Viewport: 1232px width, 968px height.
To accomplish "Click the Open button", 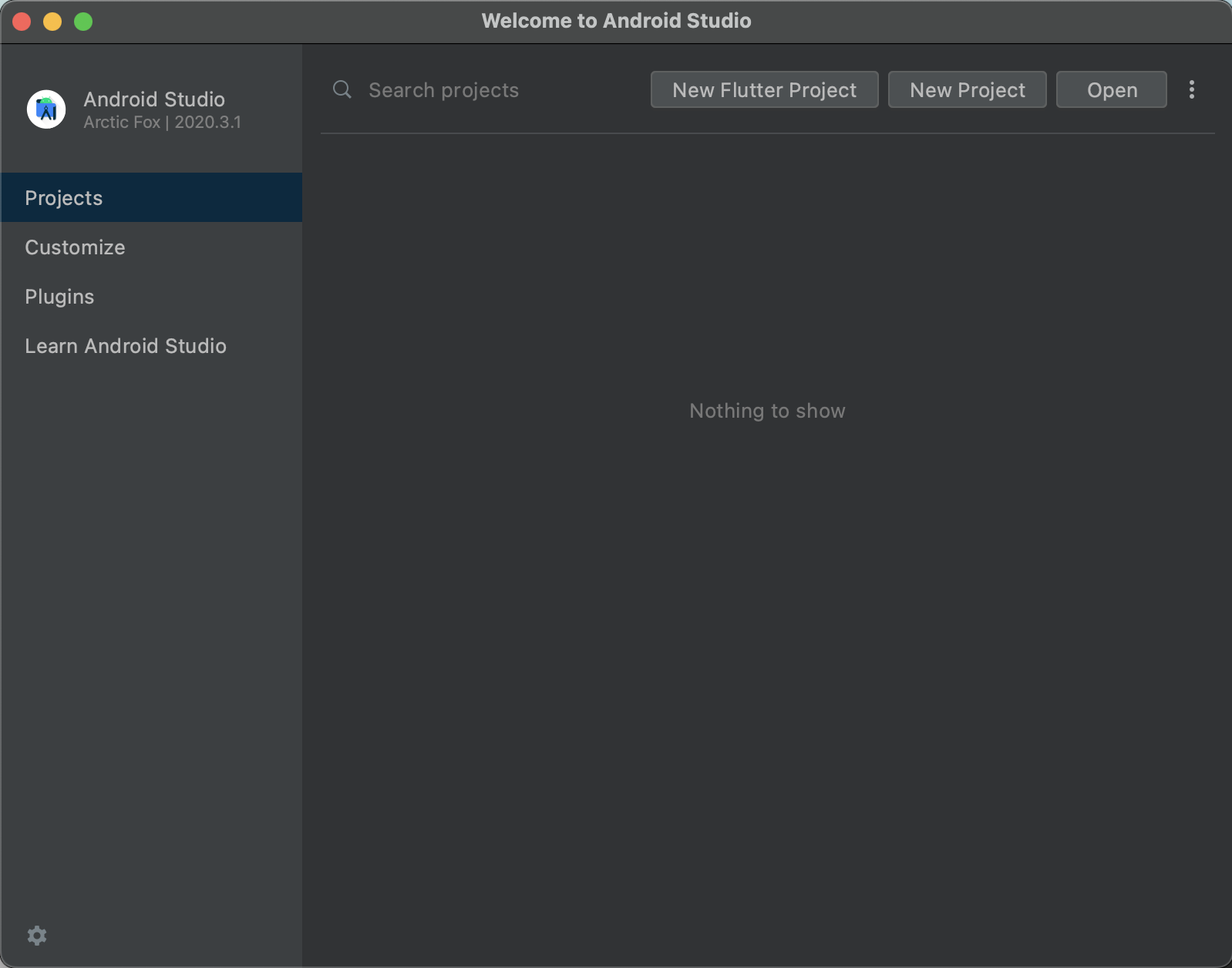I will [1111, 89].
